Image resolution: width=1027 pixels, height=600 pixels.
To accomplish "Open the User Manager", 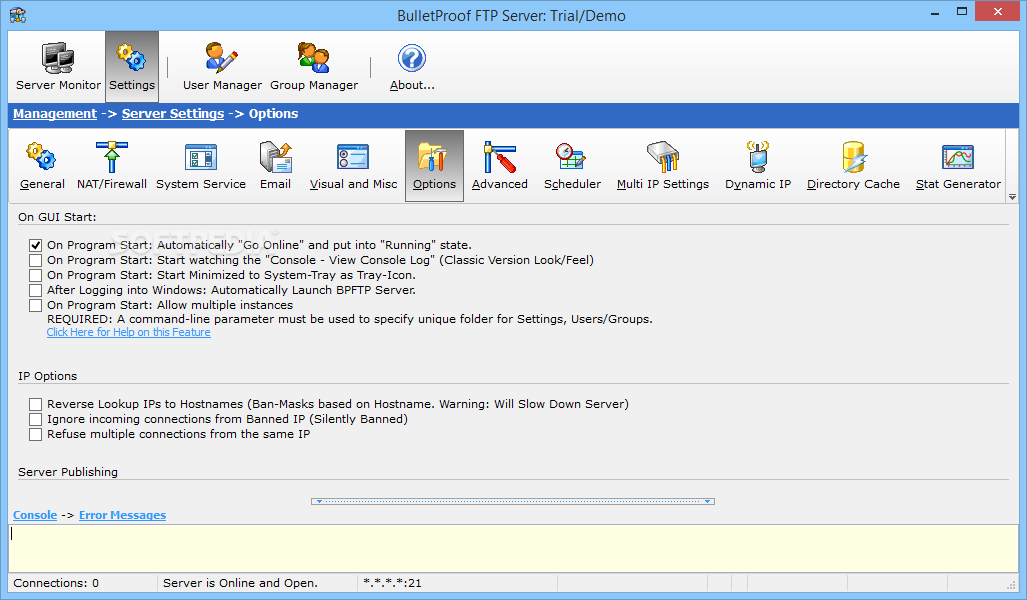I will pos(222,66).
